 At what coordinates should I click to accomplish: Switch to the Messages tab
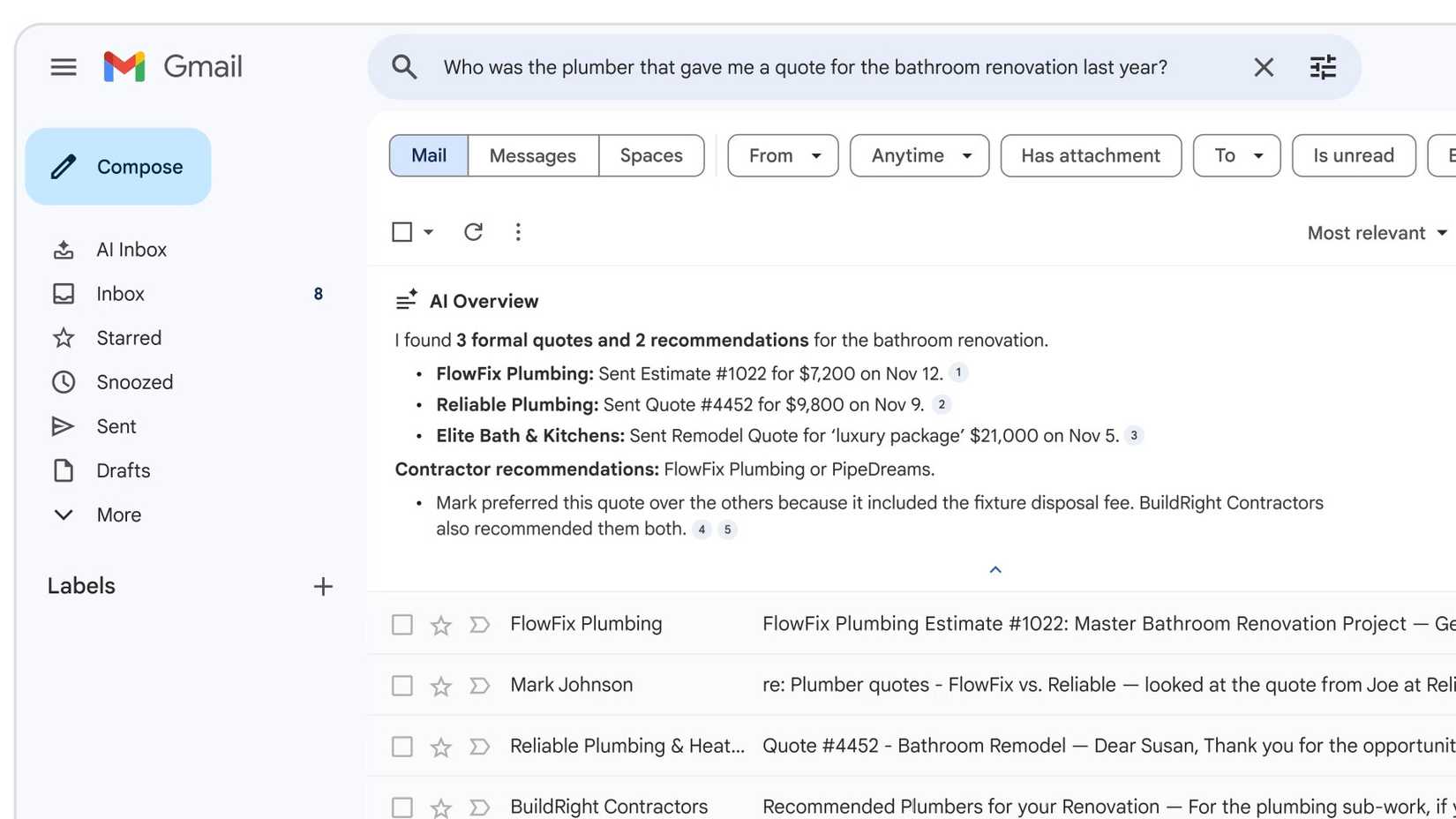click(x=532, y=155)
